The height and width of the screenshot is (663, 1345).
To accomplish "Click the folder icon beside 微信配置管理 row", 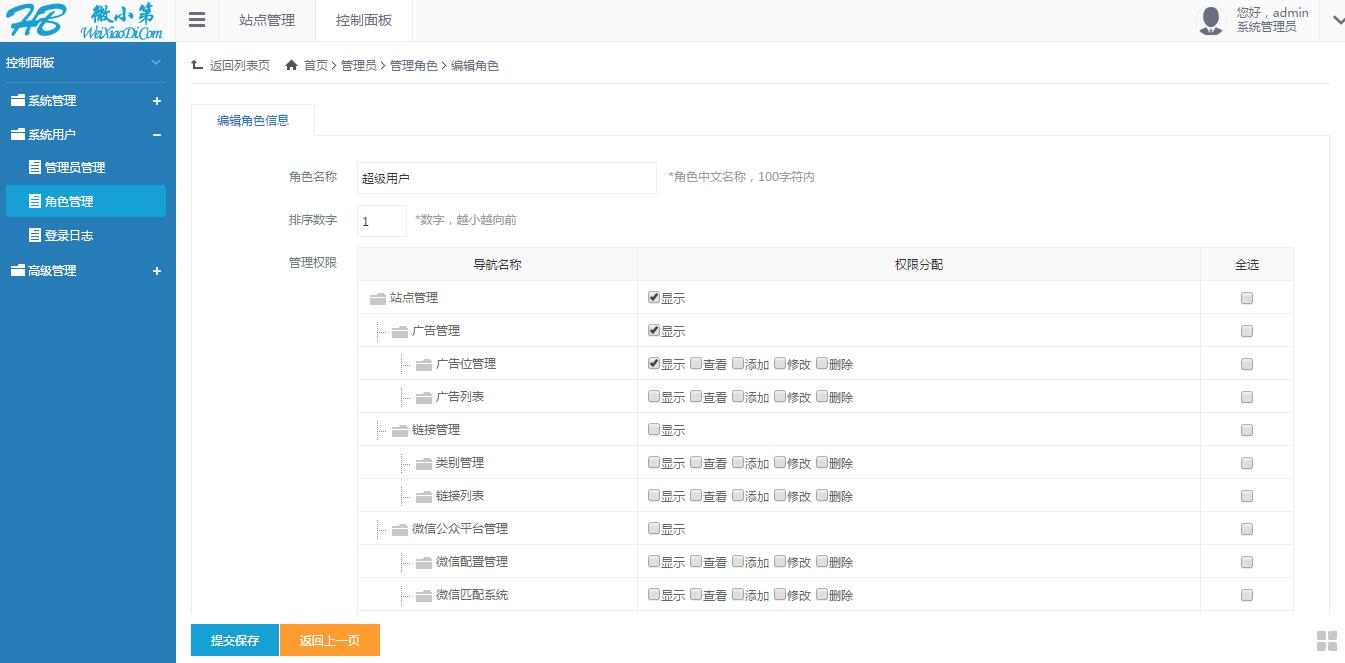I will tap(423, 562).
